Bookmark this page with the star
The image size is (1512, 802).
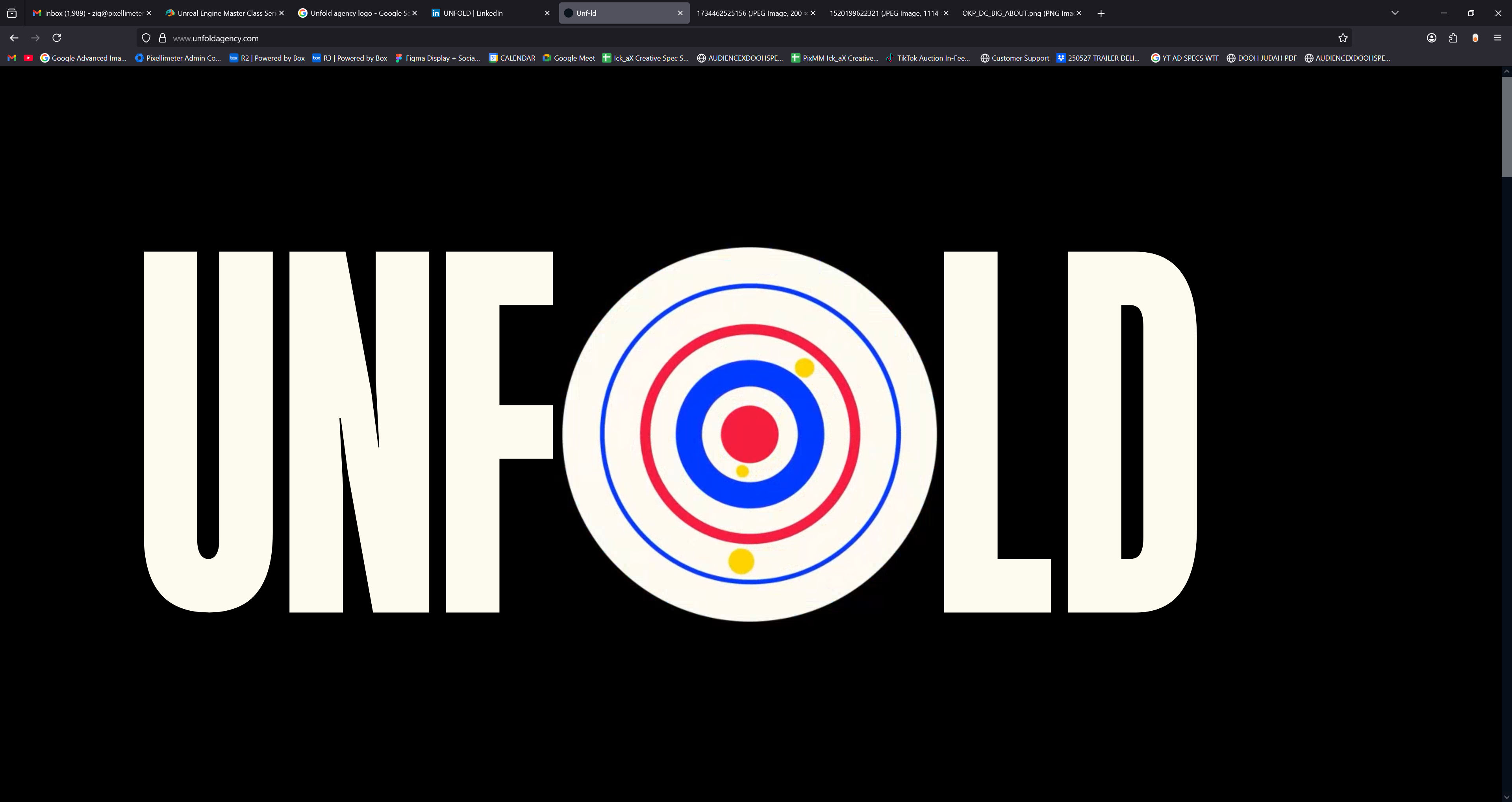(1342, 38)
